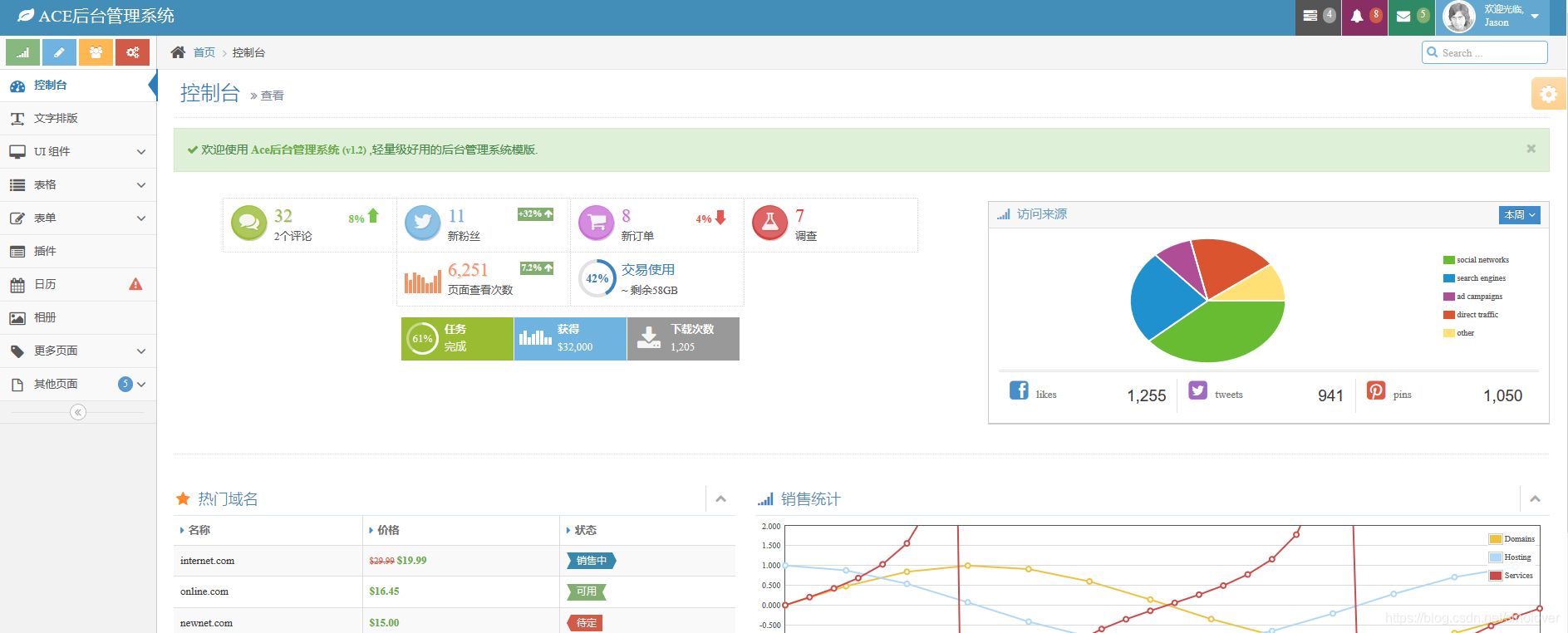Click the green comments bubble icon
Screen dimensions: 1568x633
click(248, 223)
